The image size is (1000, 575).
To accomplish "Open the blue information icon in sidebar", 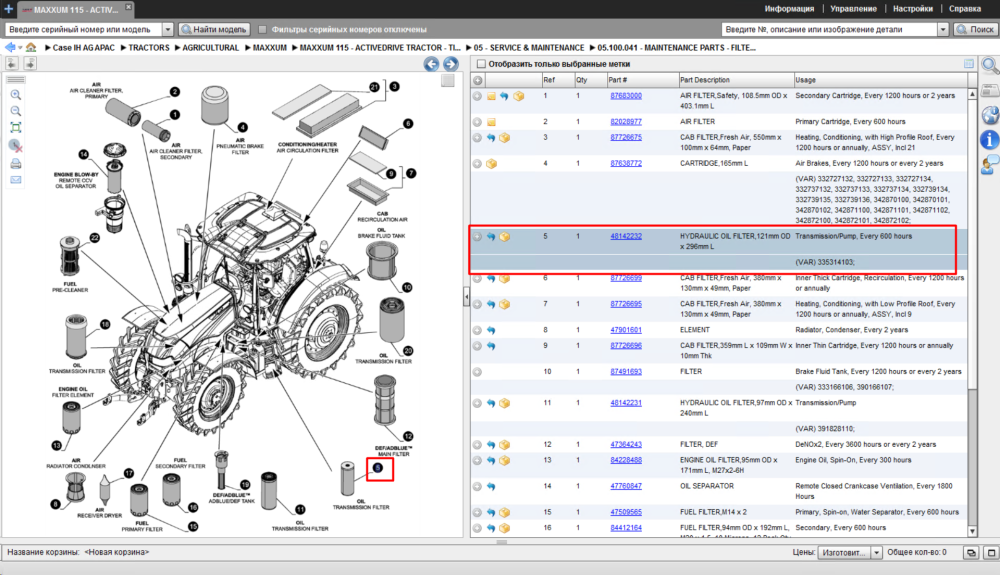I will click(989, 140).
